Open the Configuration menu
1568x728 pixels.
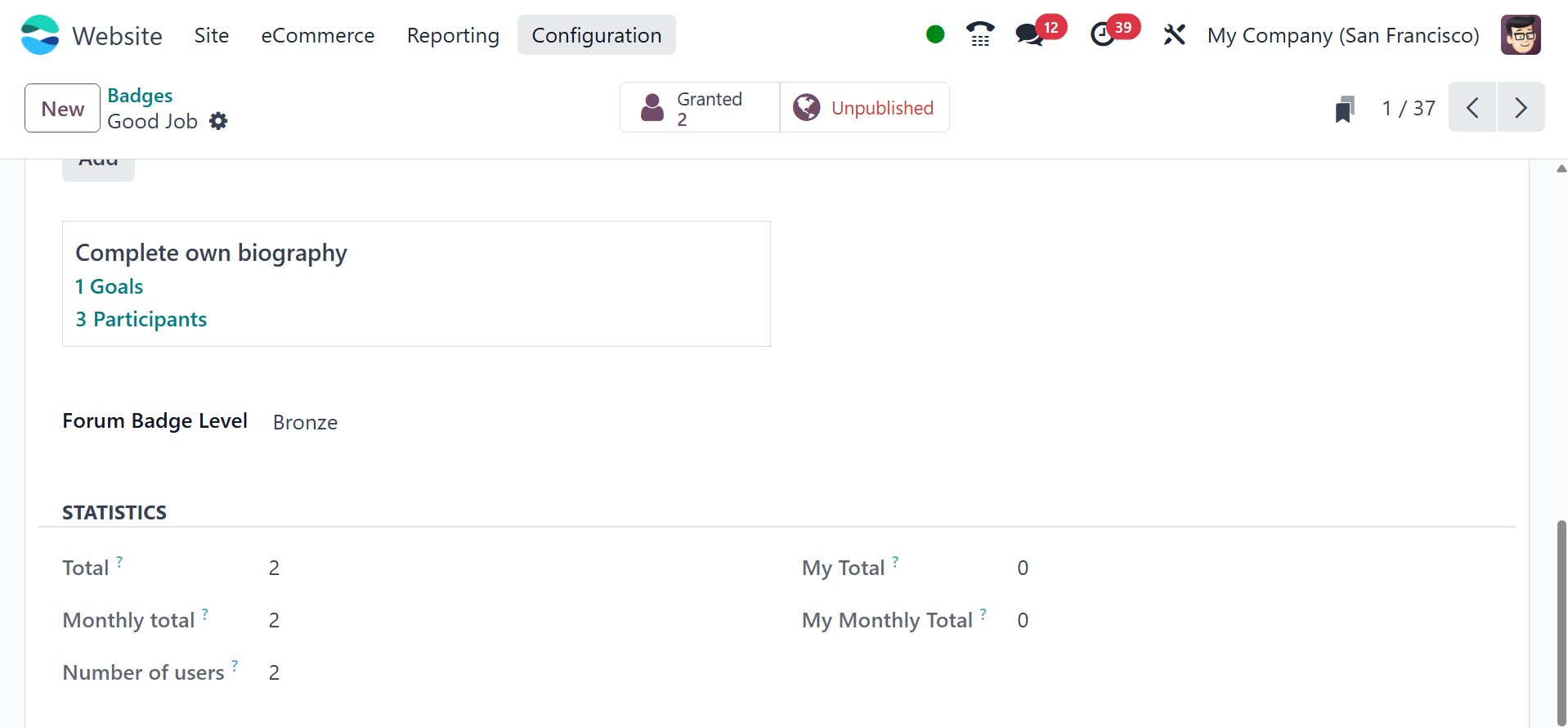click(x=597, y=35)
